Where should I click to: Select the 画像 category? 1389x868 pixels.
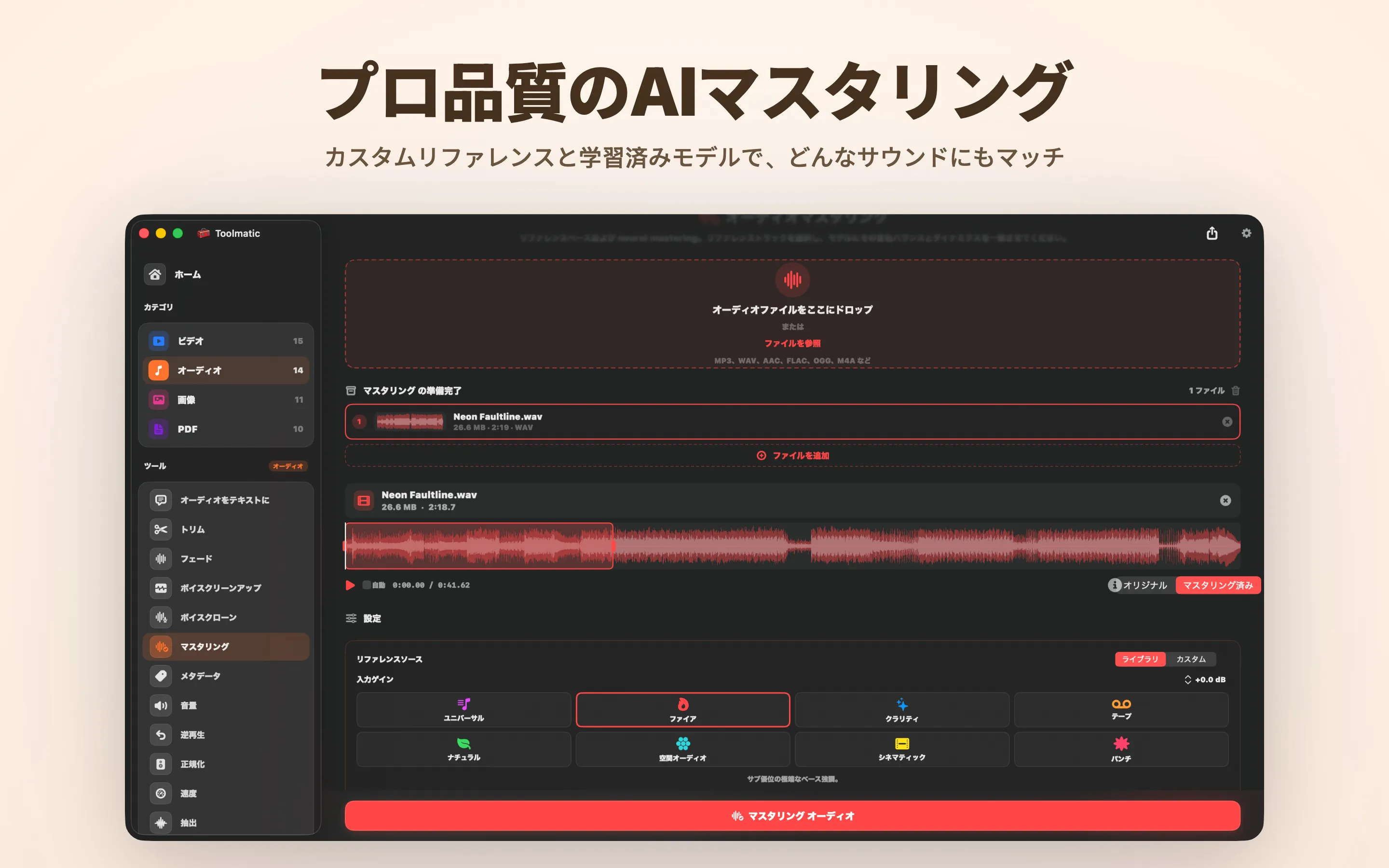225,400
